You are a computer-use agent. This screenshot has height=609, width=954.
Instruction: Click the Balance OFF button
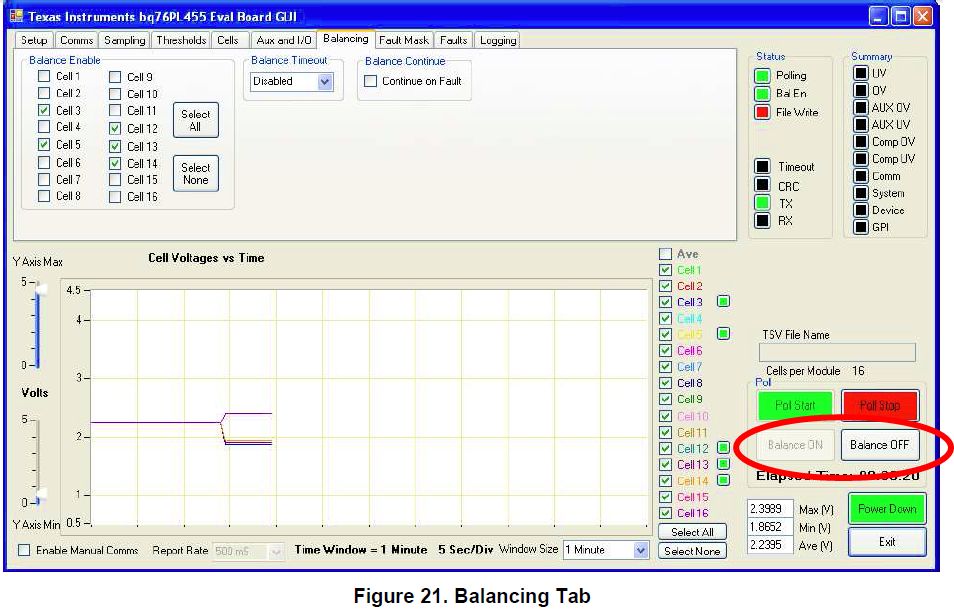coord(879,445)
